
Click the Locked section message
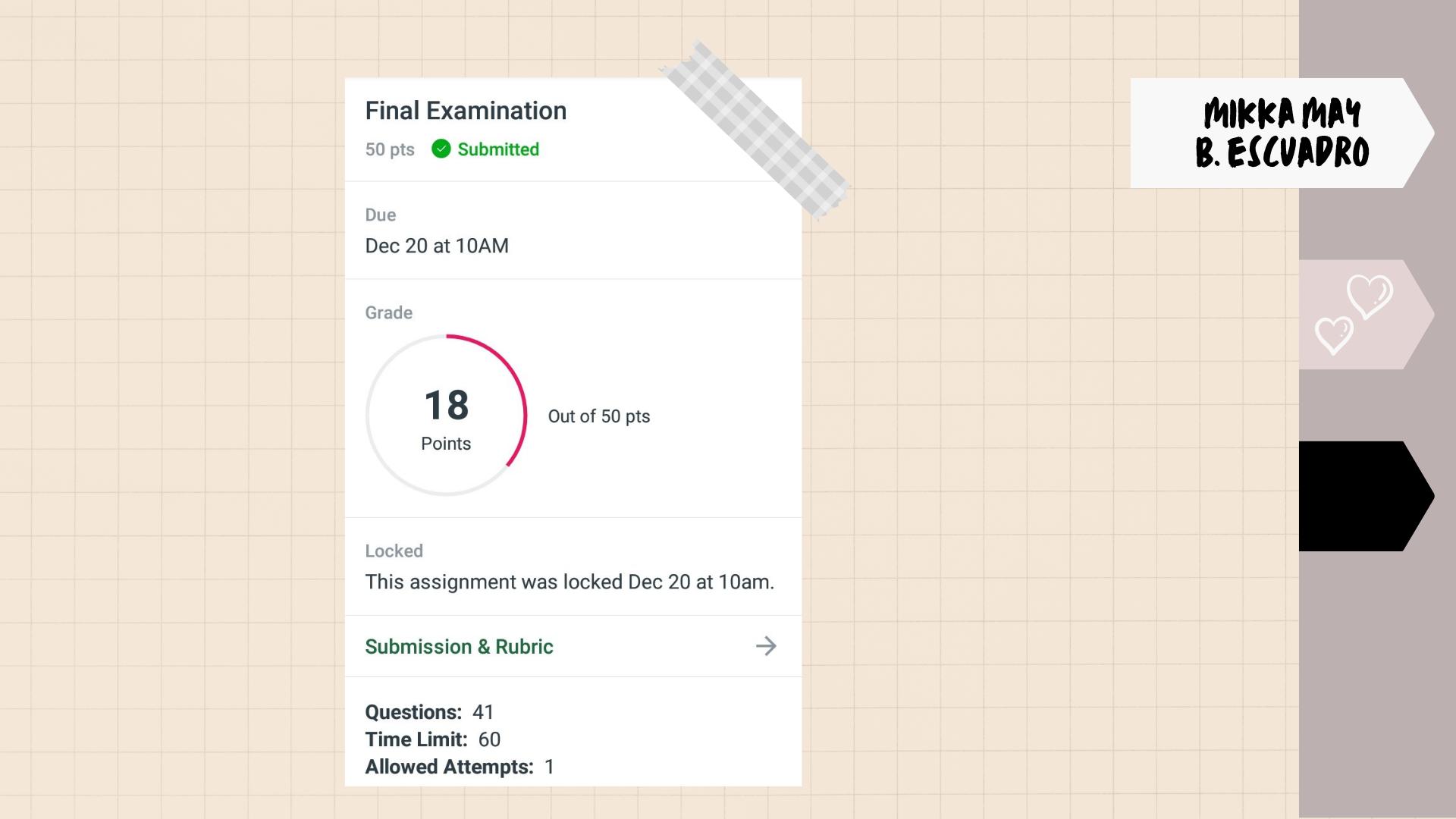click(570, 582)
